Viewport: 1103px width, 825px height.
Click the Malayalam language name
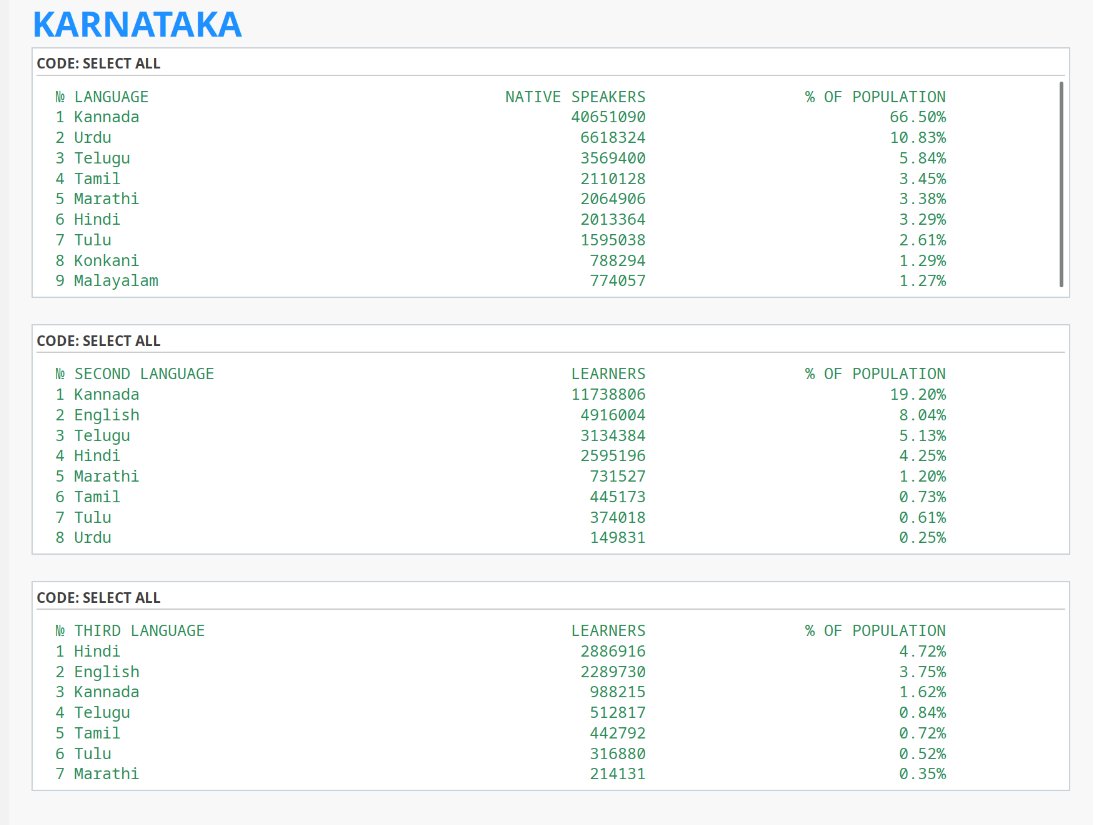116,281
